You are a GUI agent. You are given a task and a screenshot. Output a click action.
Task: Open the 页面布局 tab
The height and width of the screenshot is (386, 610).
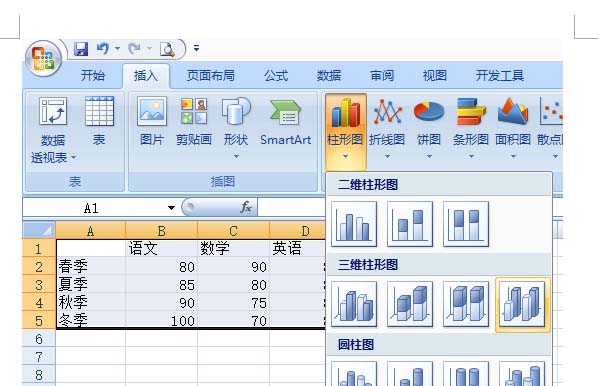coord(210,75)
